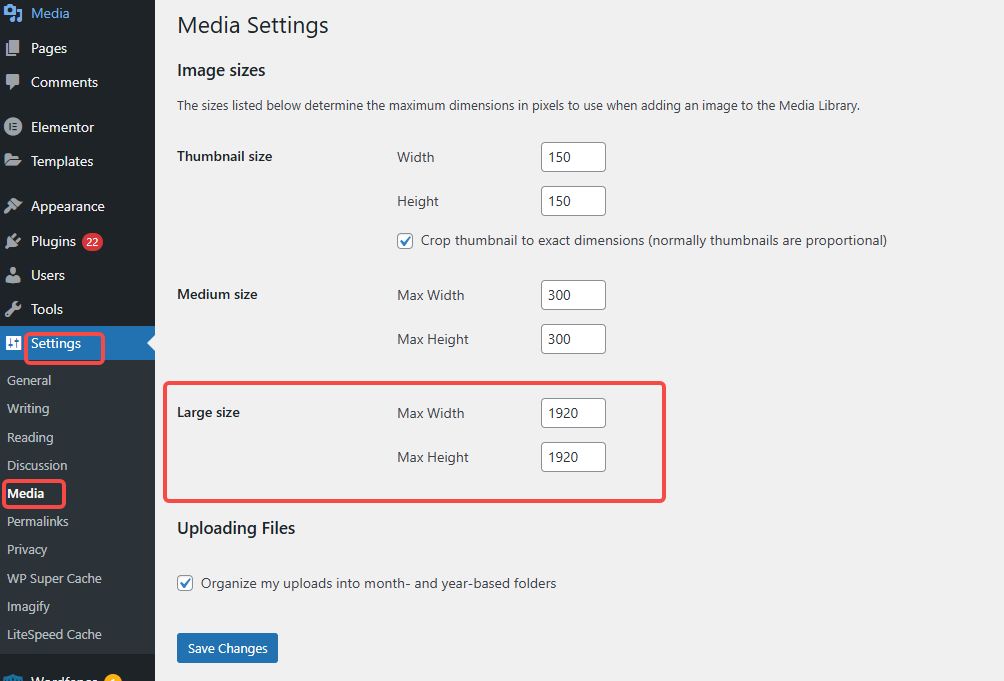The height and width of the screenshot is (681, 1004).
Task: Click the Tools wrench icon
Action: [13, 309]
